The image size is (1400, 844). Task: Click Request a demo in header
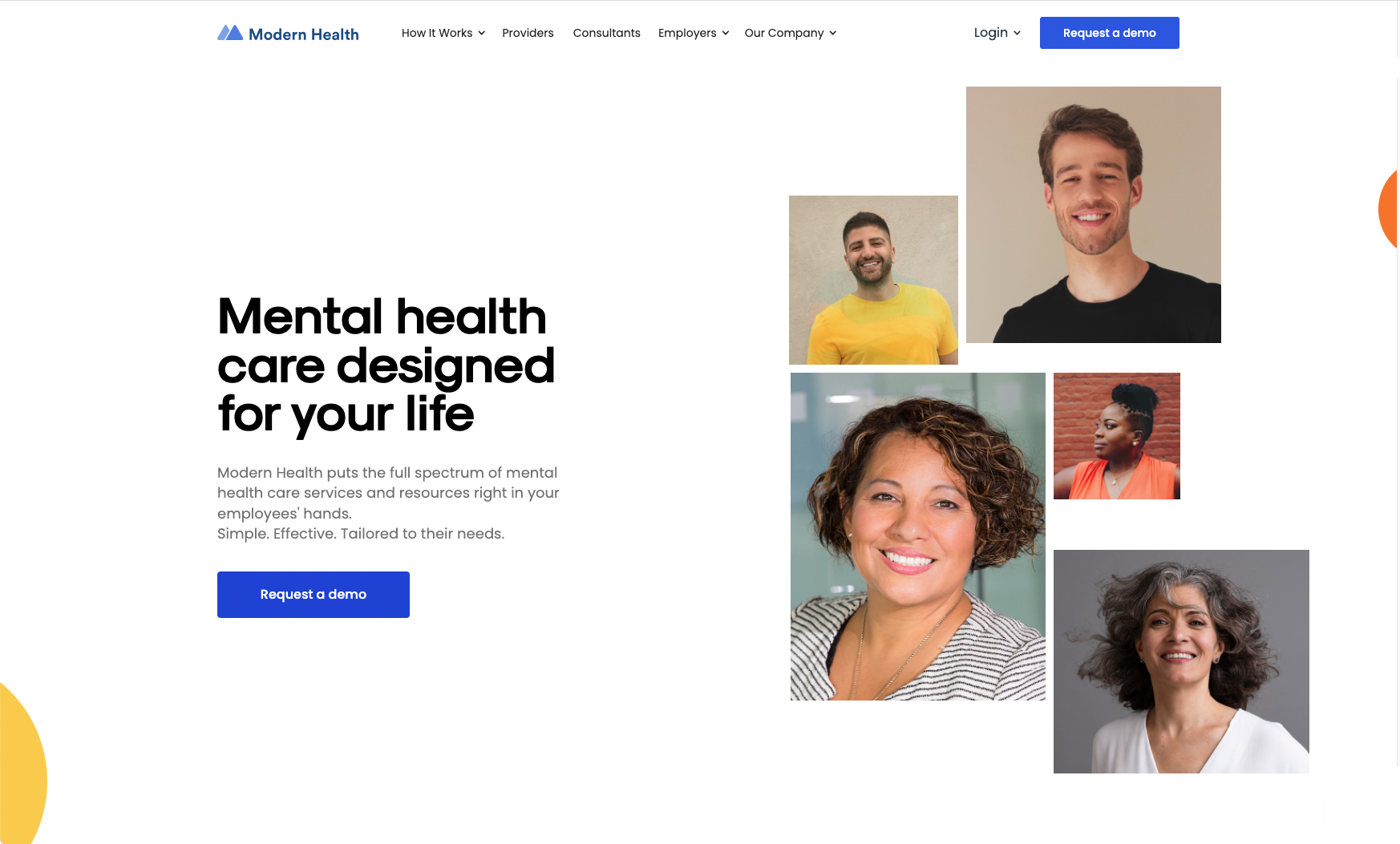point(1110,33)
